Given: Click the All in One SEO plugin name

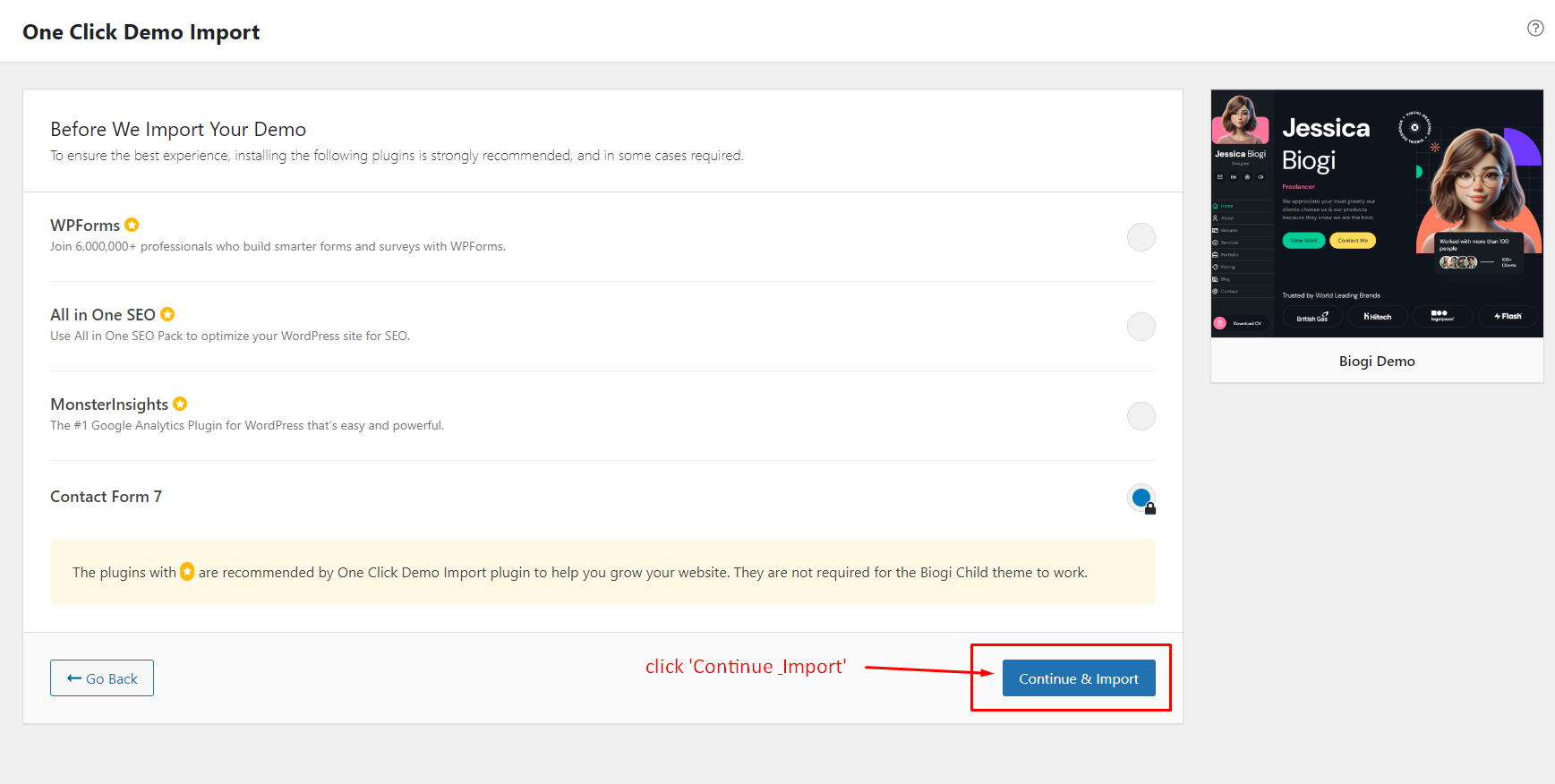Looking at the screenshot, I should coord(103,315).
